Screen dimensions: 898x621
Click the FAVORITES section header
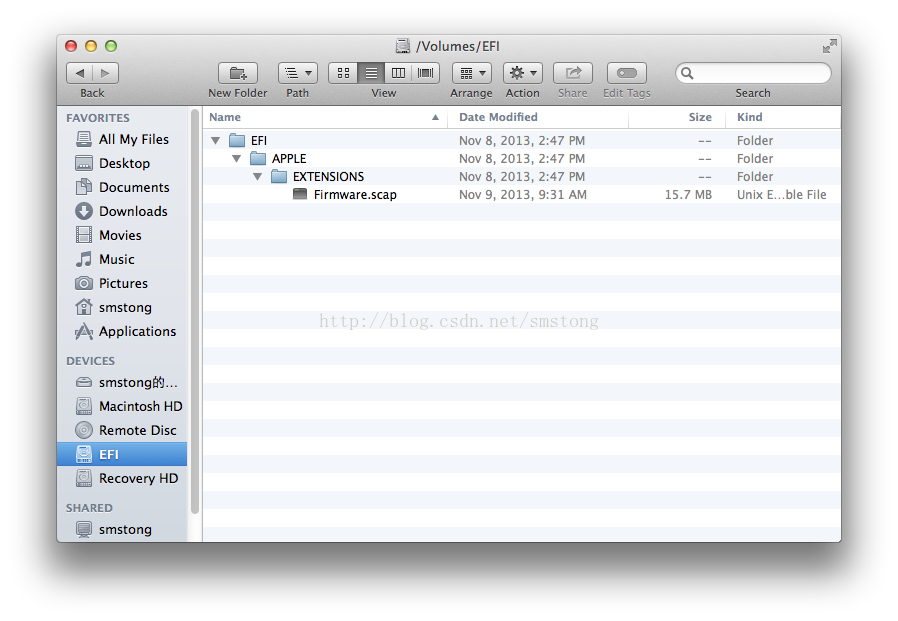[x=98, y=118]
